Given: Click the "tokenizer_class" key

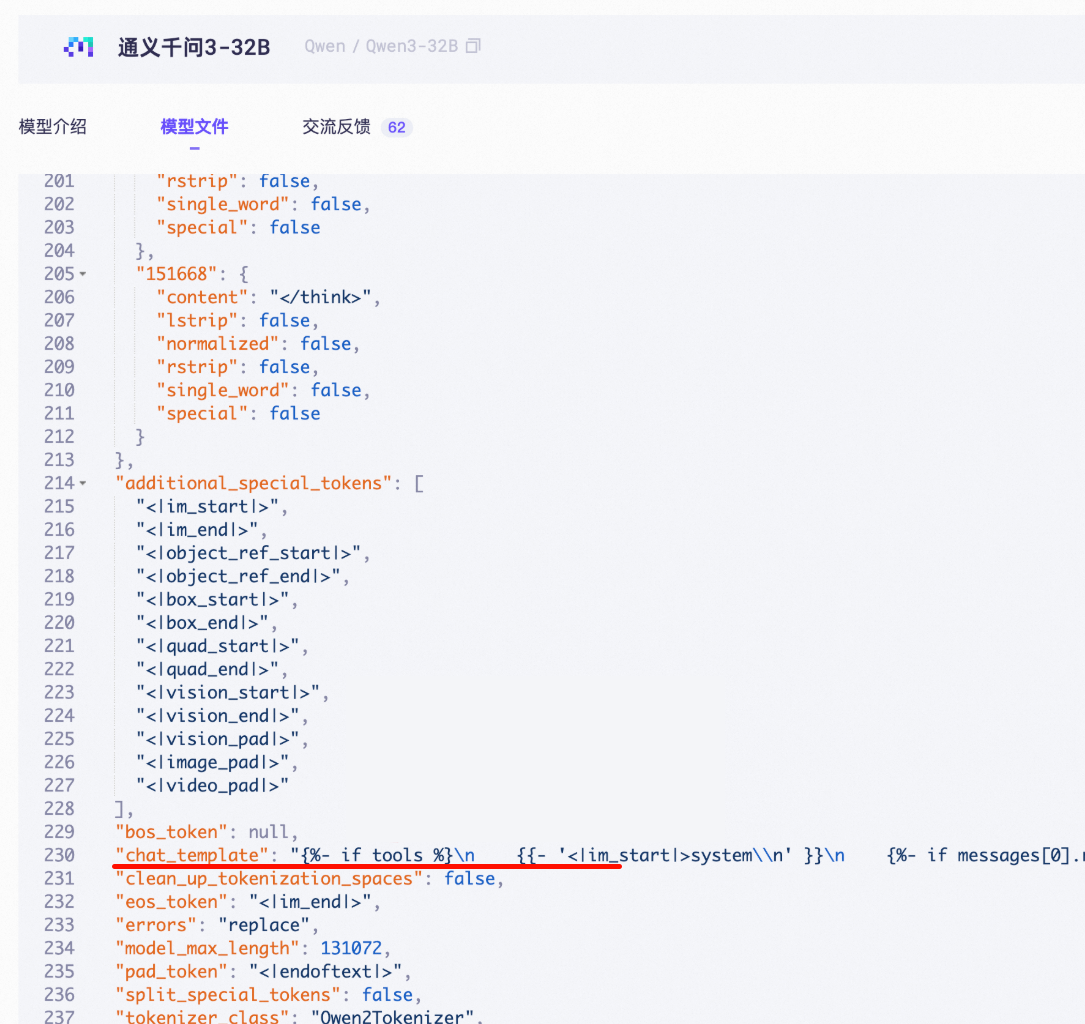Looking at the screenshot, I should [202, 1017].
